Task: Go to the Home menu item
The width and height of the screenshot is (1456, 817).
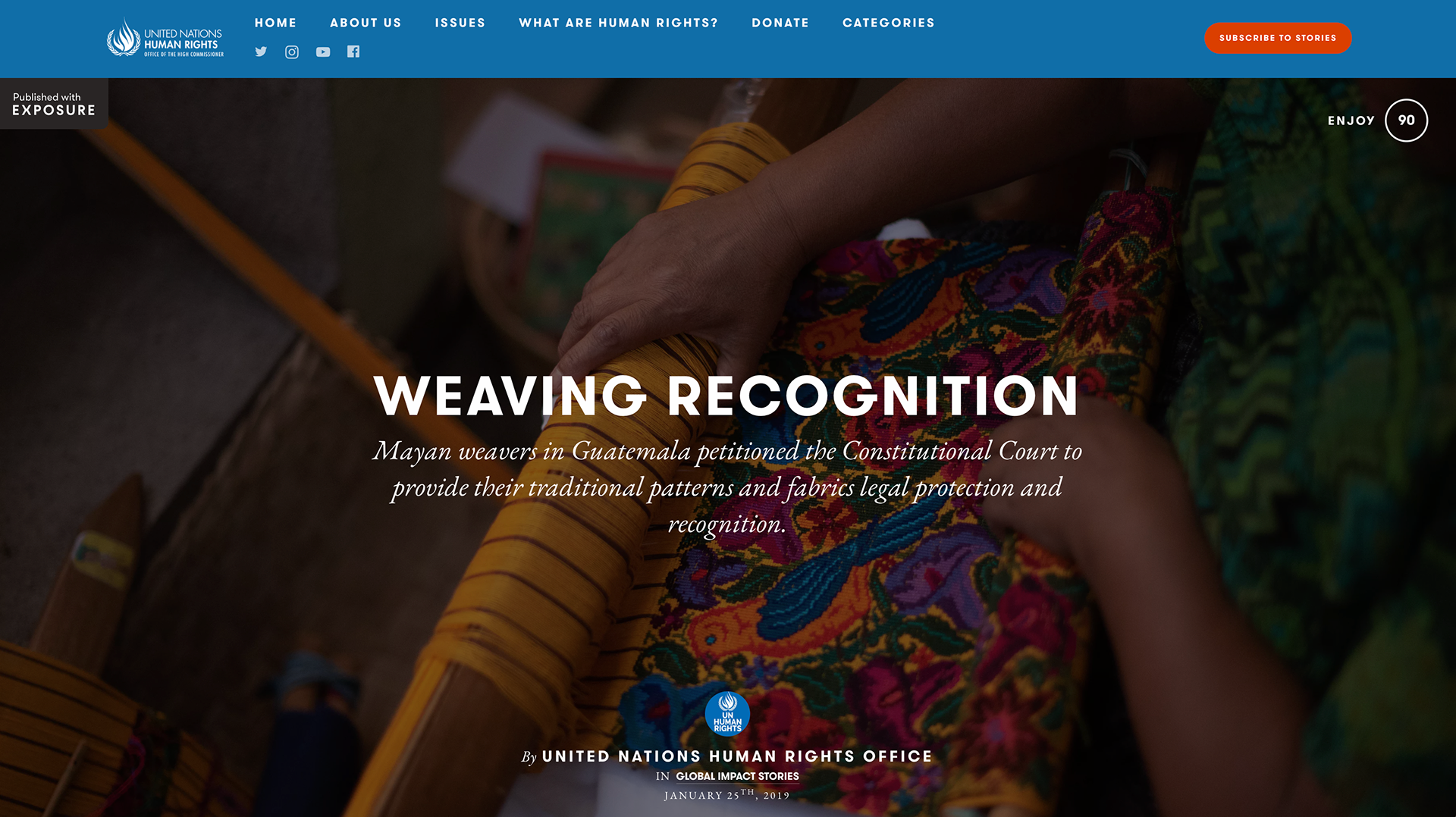Action: coord(275,23)
